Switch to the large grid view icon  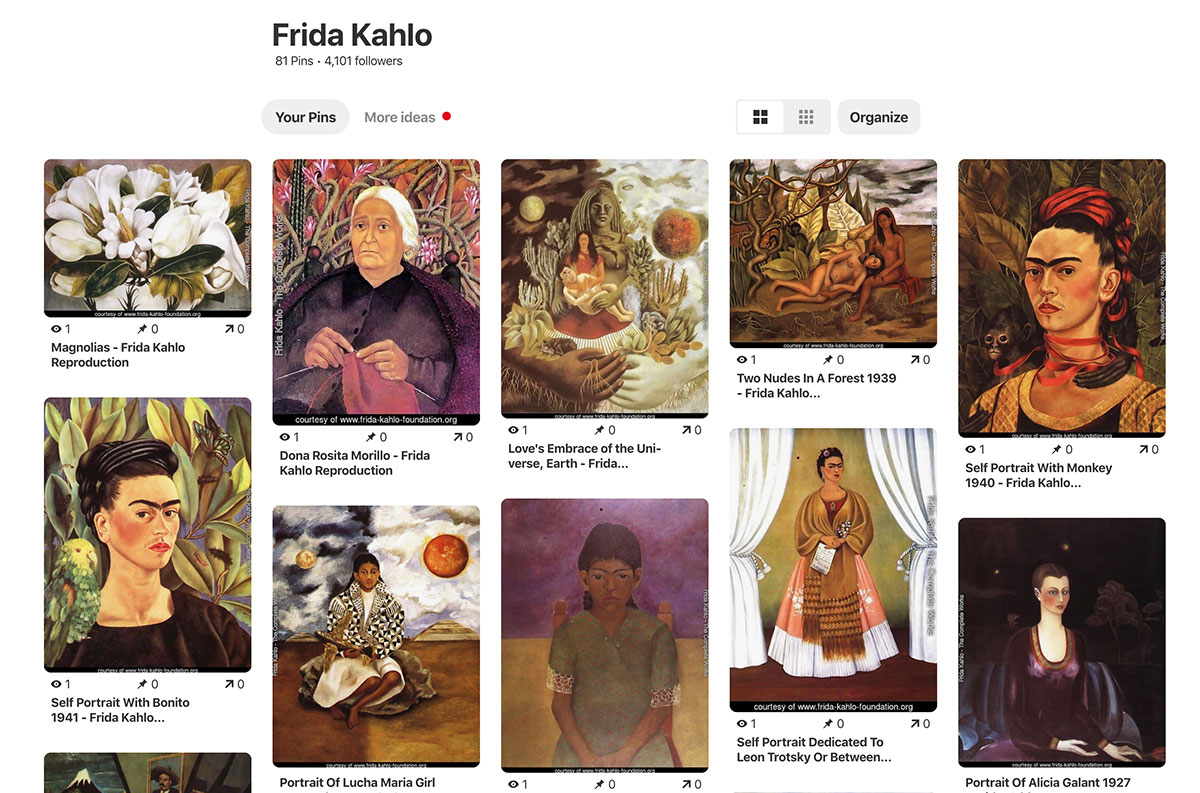761,117
